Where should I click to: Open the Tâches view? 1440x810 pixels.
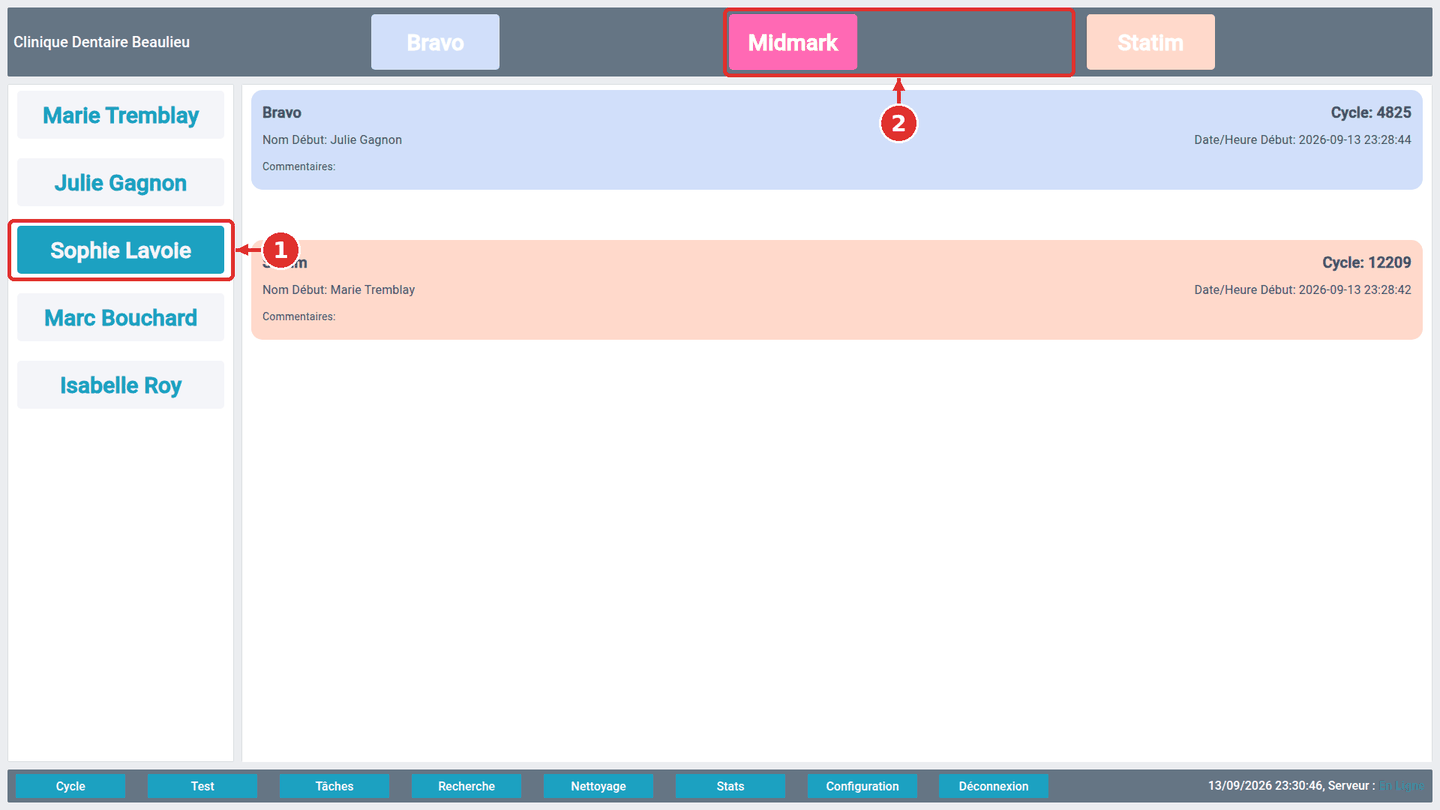(x=335, y=786)
